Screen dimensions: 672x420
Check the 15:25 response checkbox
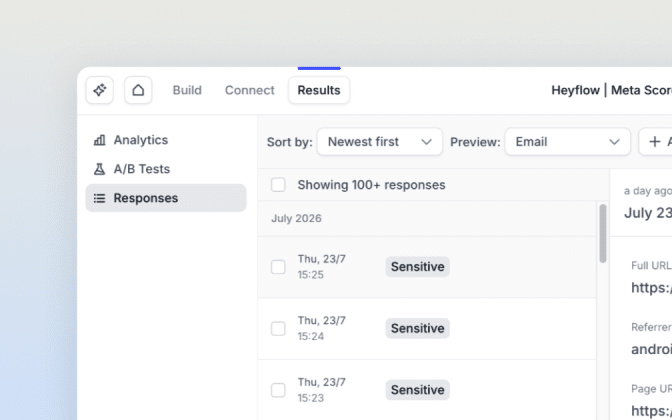point(278,267)
